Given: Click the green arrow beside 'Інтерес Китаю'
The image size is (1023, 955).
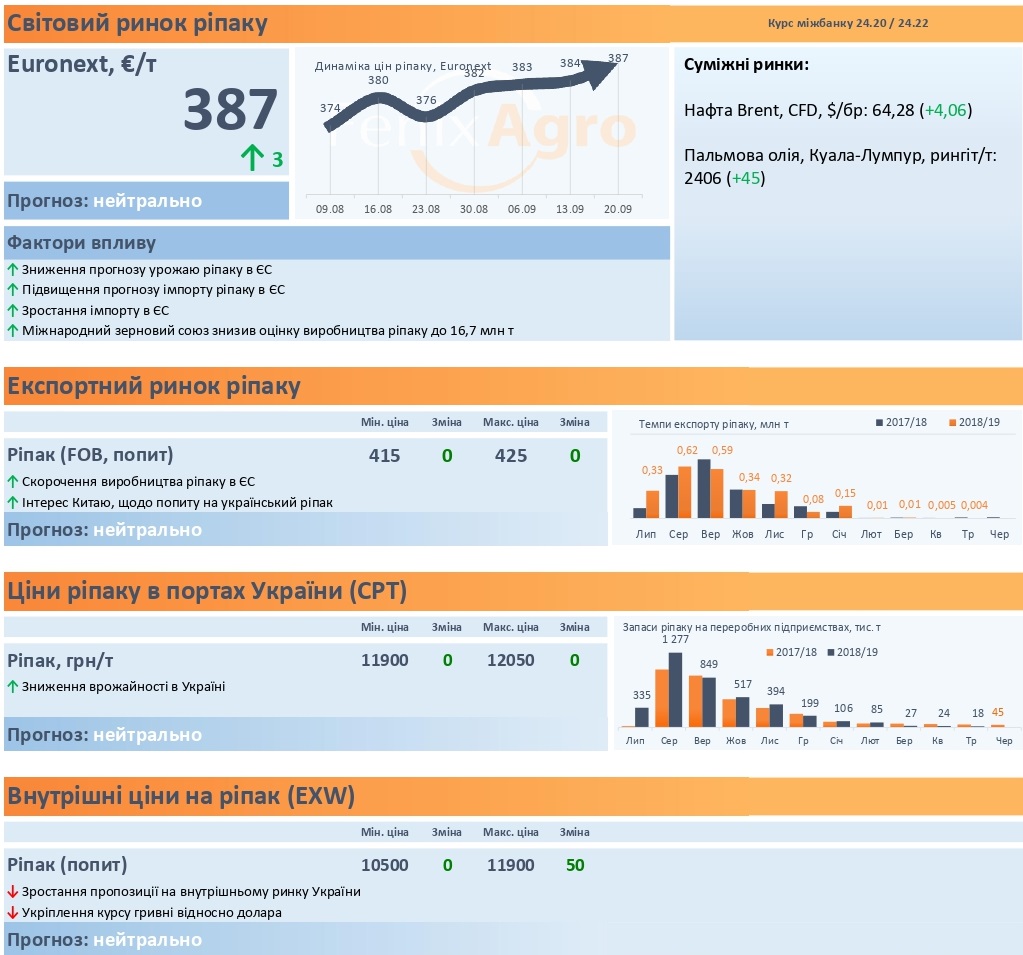Looking at the screenshot, I should [x=12, y=502].
